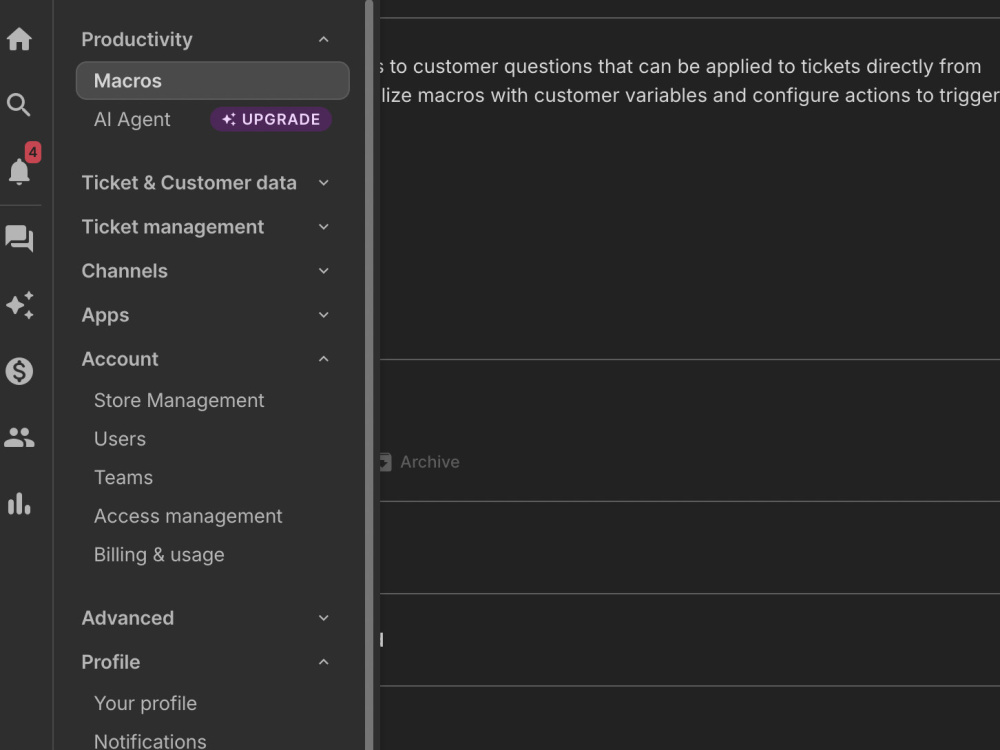
Task: Open Store Management settings
Action: [179, 401]
